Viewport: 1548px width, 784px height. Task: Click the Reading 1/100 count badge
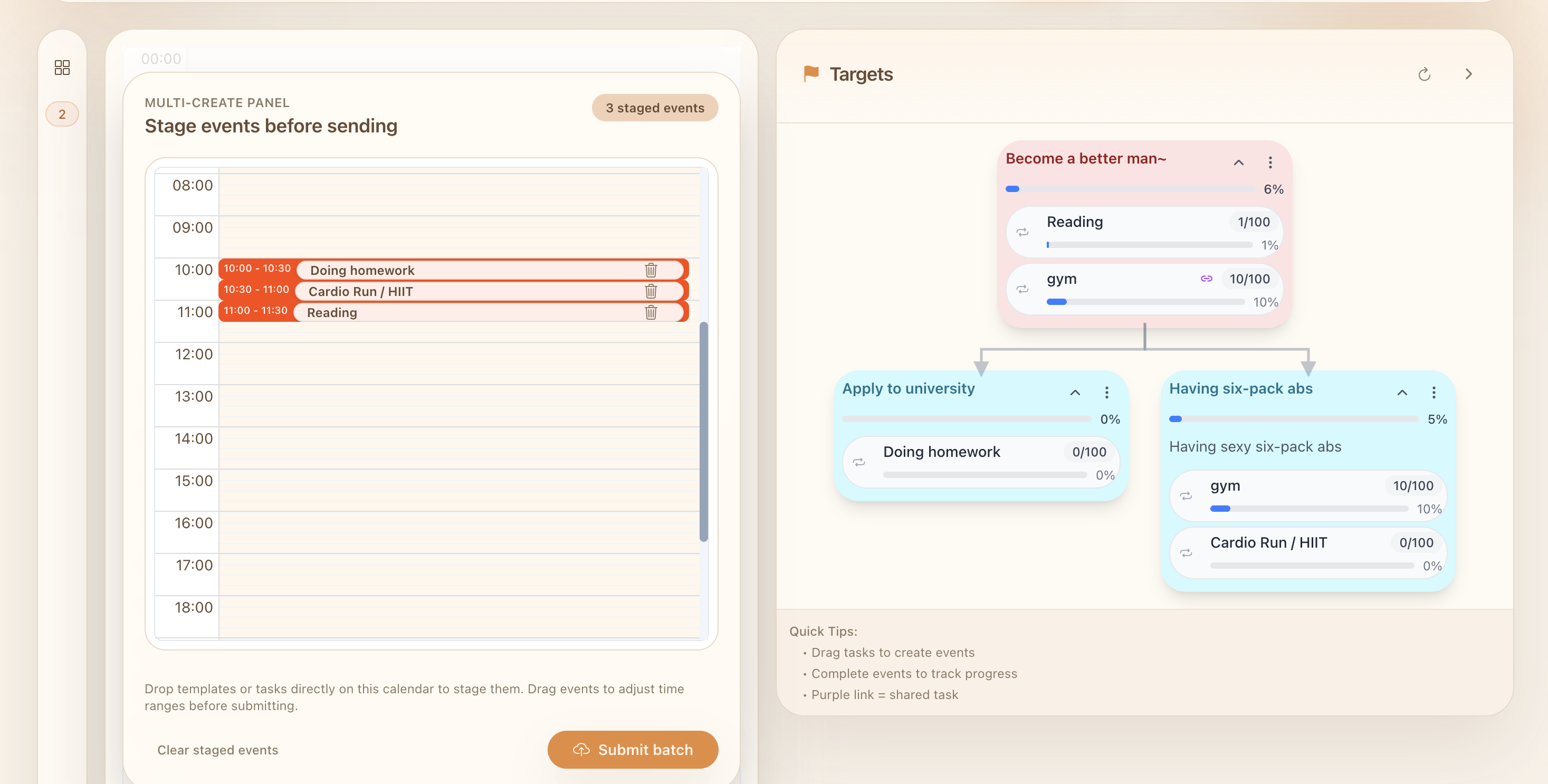click(1254, 222)
